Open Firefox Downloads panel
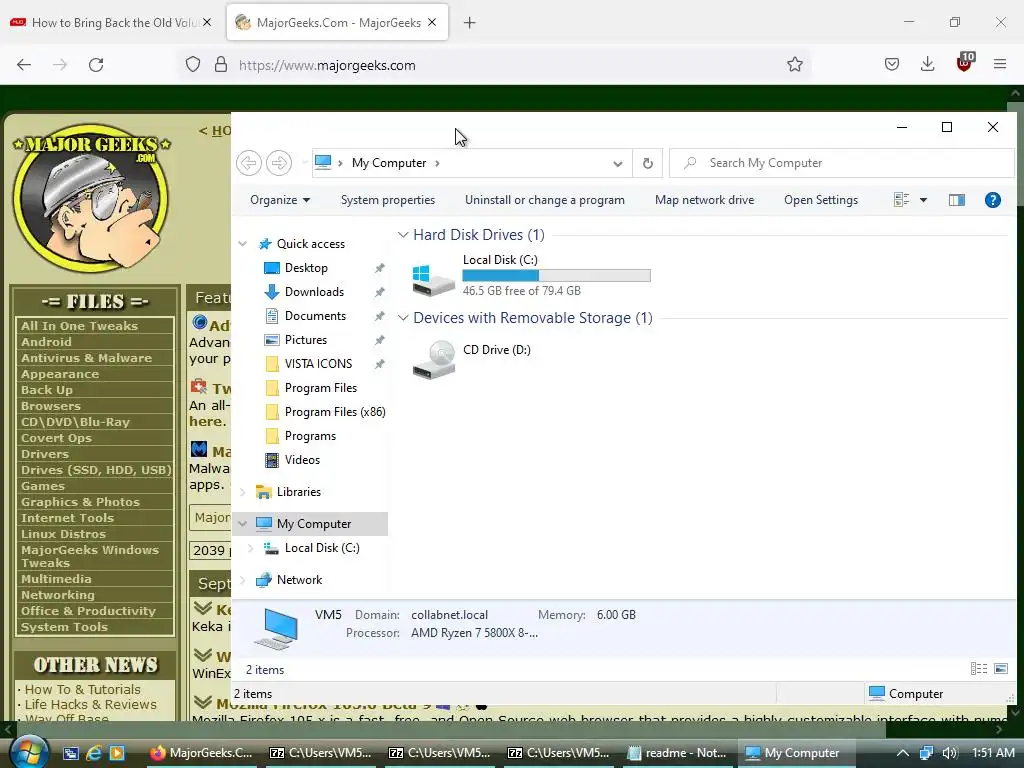This screenshot has width=1024, height=768. [x=927, y=64]
